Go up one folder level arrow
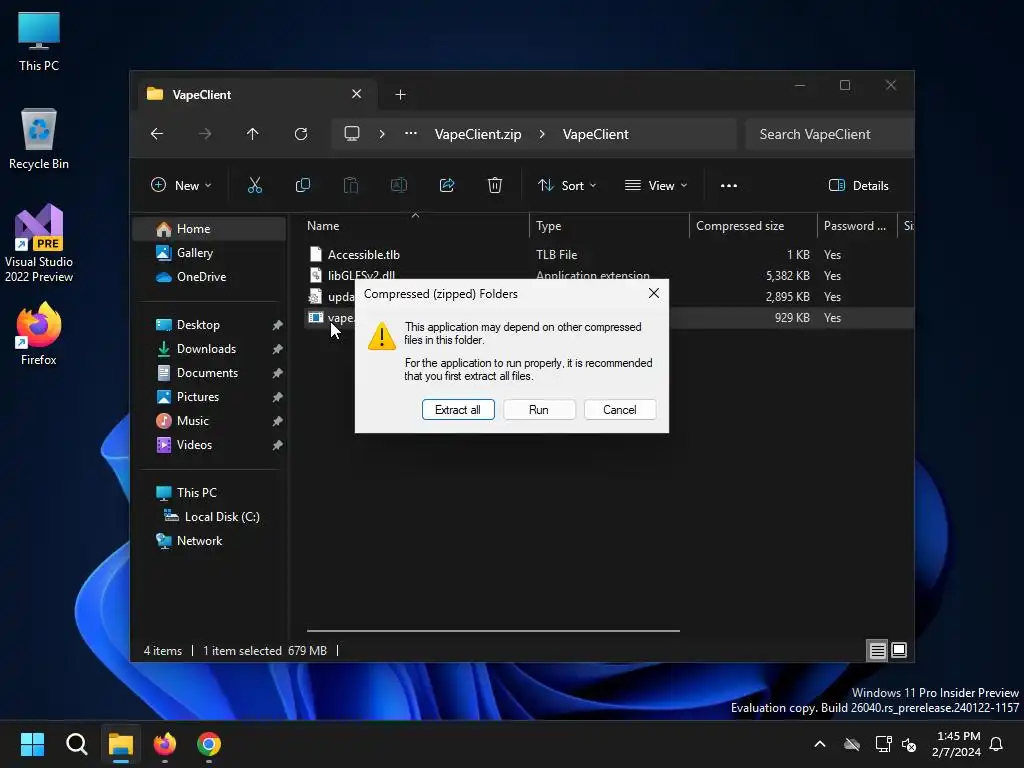Viewport: 1024px width, 768px height. click(252, 134)
